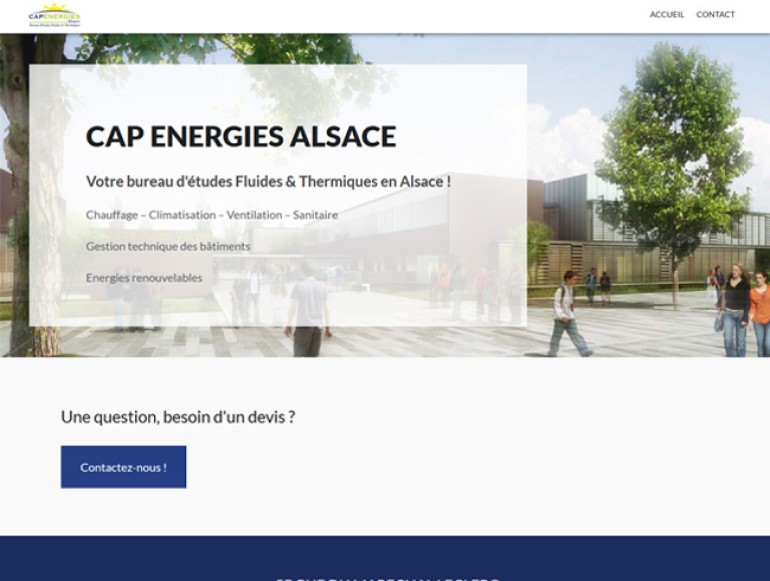
Task: Click the Une question, besoin d'un devis ? text
Action: coord(178,417)
